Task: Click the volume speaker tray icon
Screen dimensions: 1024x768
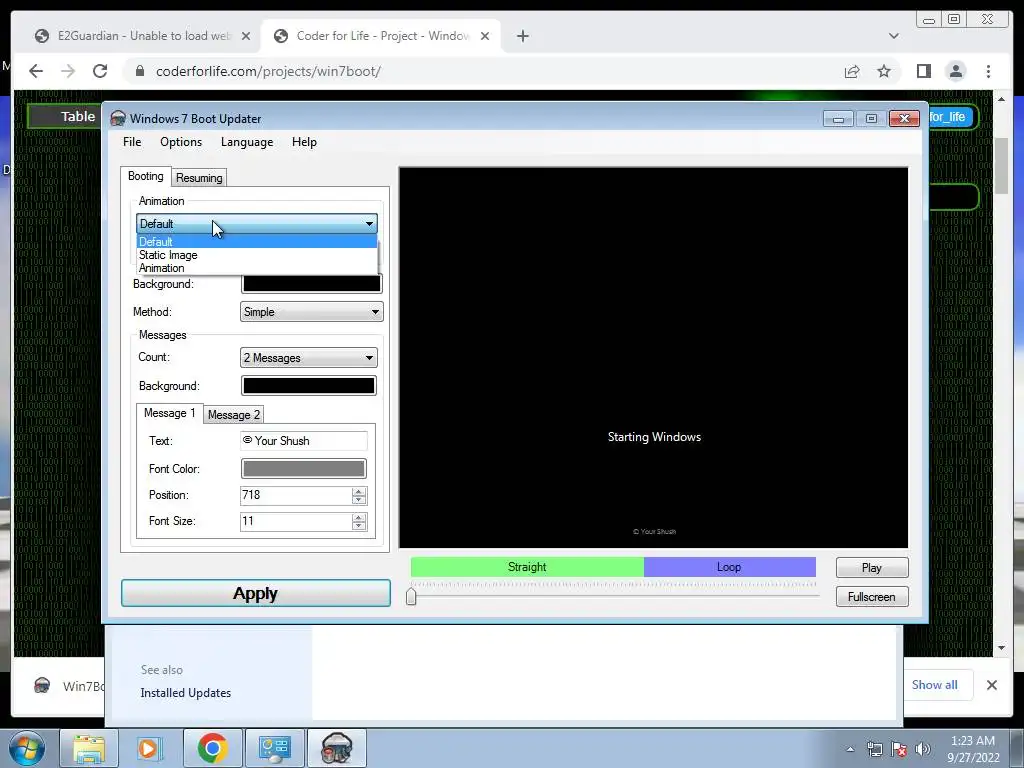Action: pos(923,749)
